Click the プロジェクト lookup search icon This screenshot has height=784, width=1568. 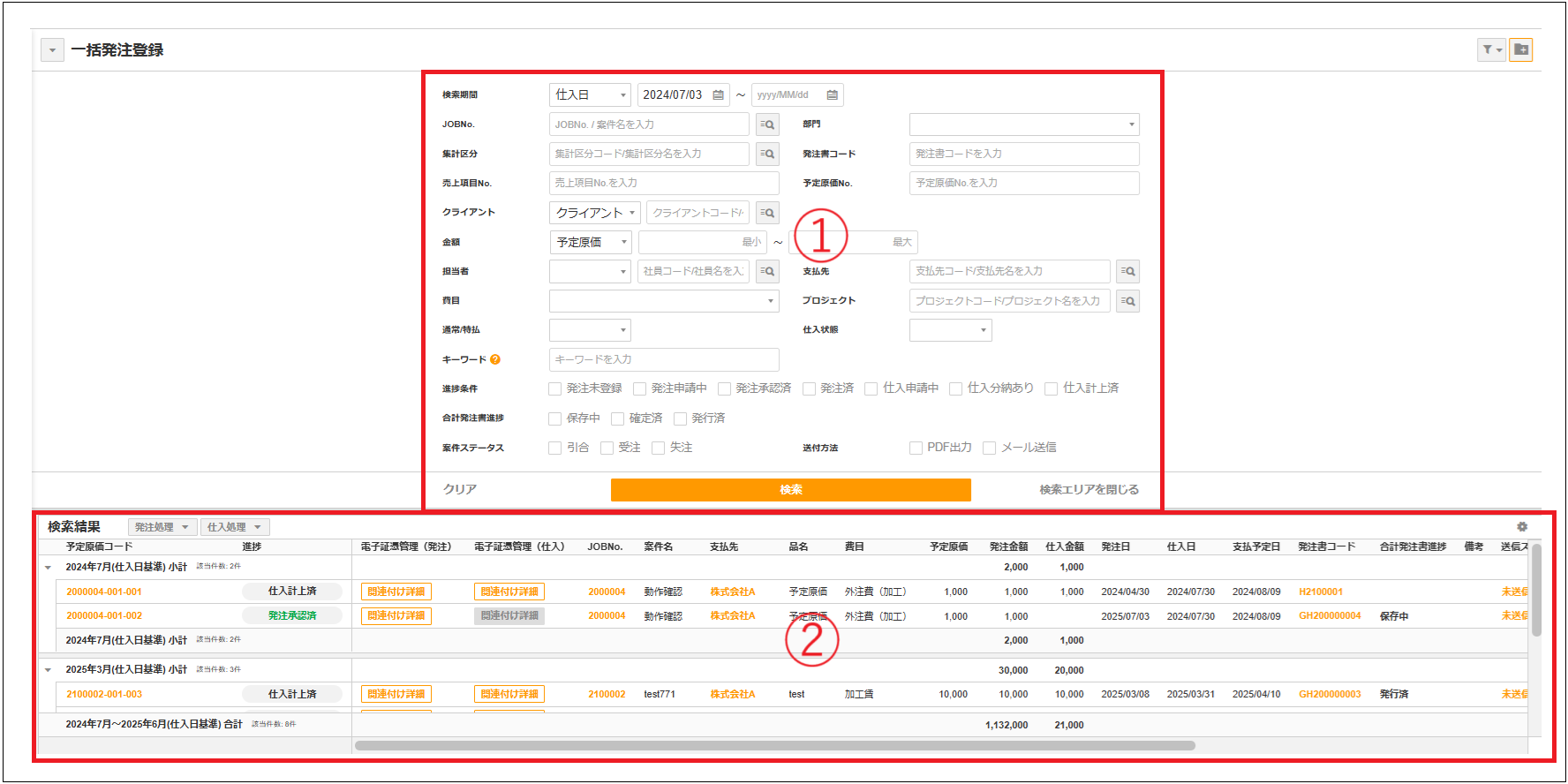tap(1127, 301)
